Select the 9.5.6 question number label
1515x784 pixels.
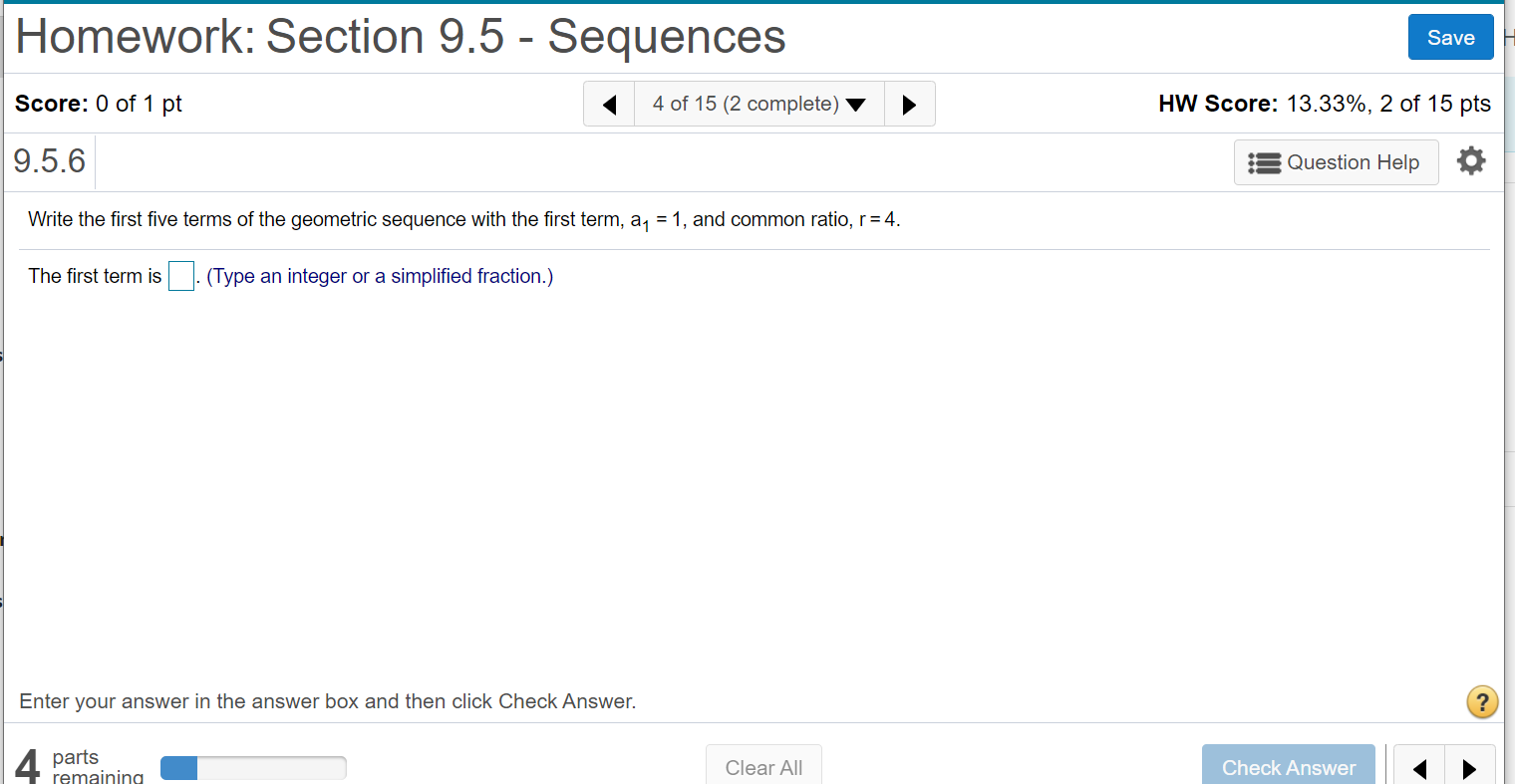[50, 161]
